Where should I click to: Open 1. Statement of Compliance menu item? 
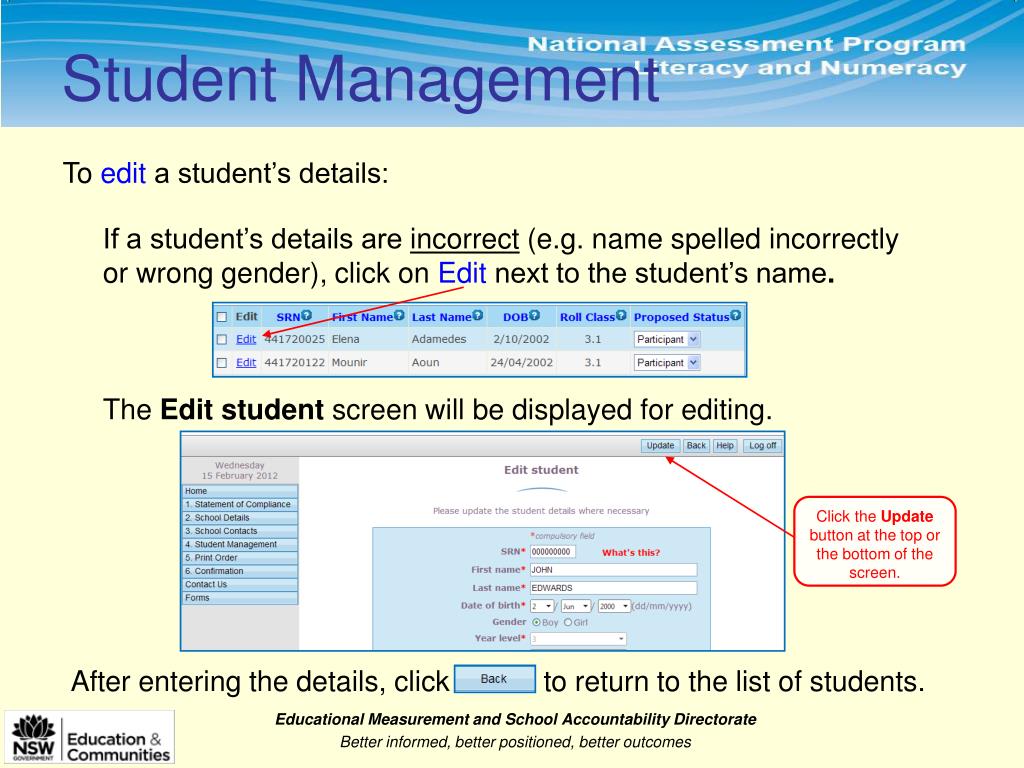tap(240, 504)
